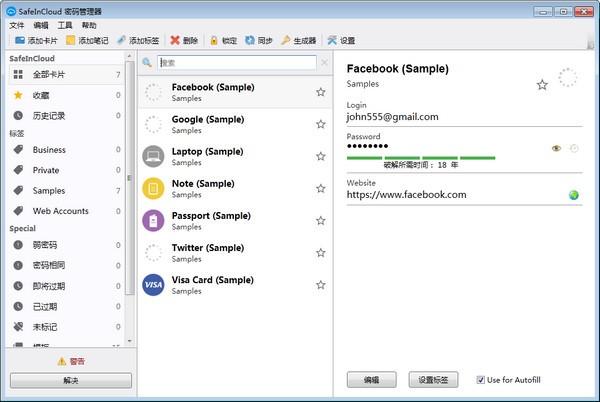Click the john555@gmail.com login value

click(393, 117)
